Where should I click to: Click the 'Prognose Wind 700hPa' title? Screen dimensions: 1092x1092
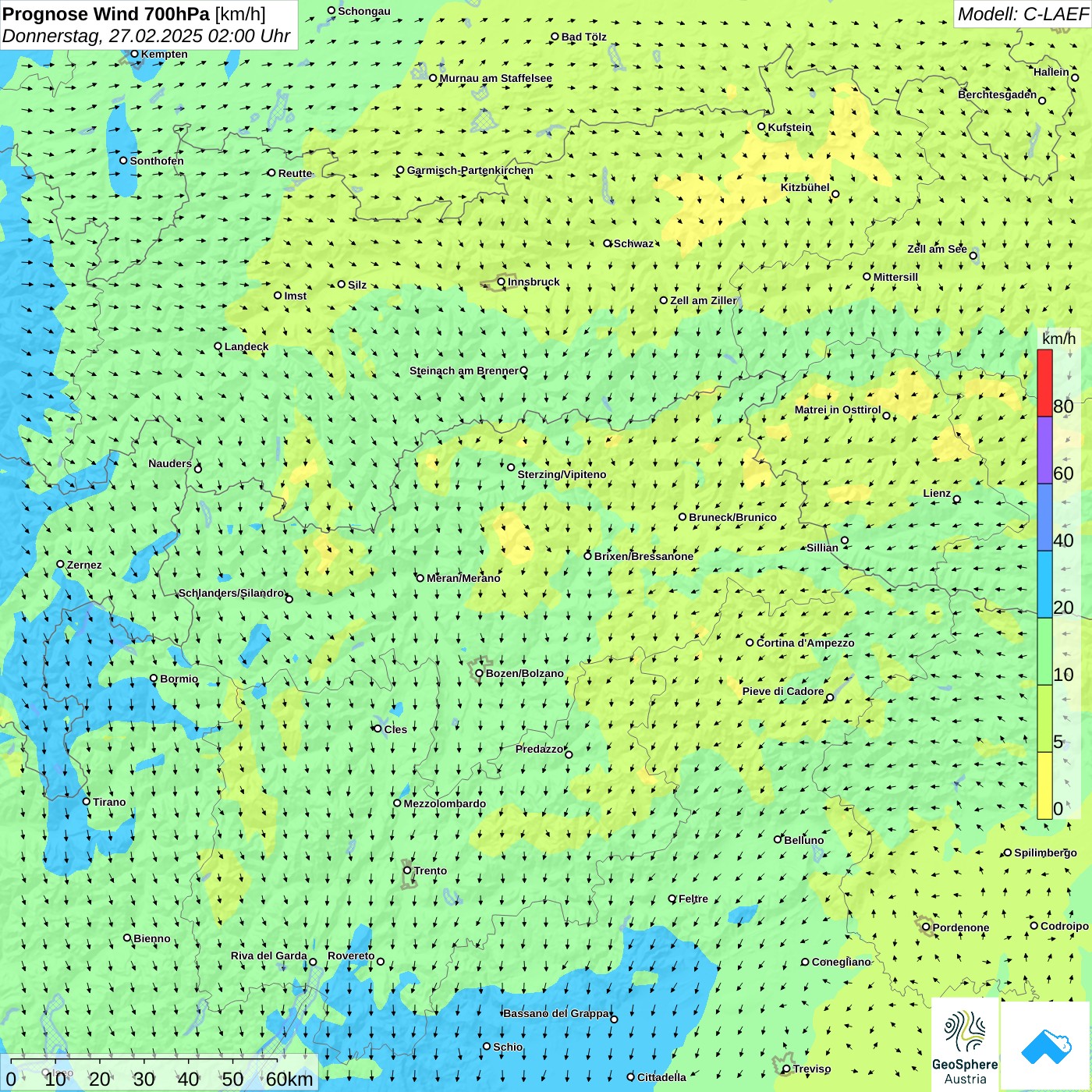pyautogui.click(x=106, y=14)
